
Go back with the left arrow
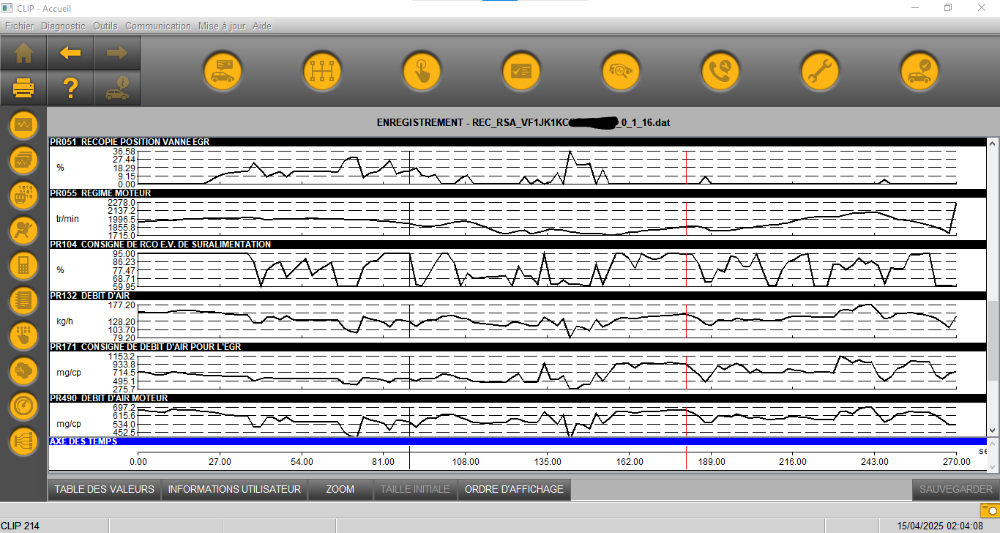(x=70, y=53)
